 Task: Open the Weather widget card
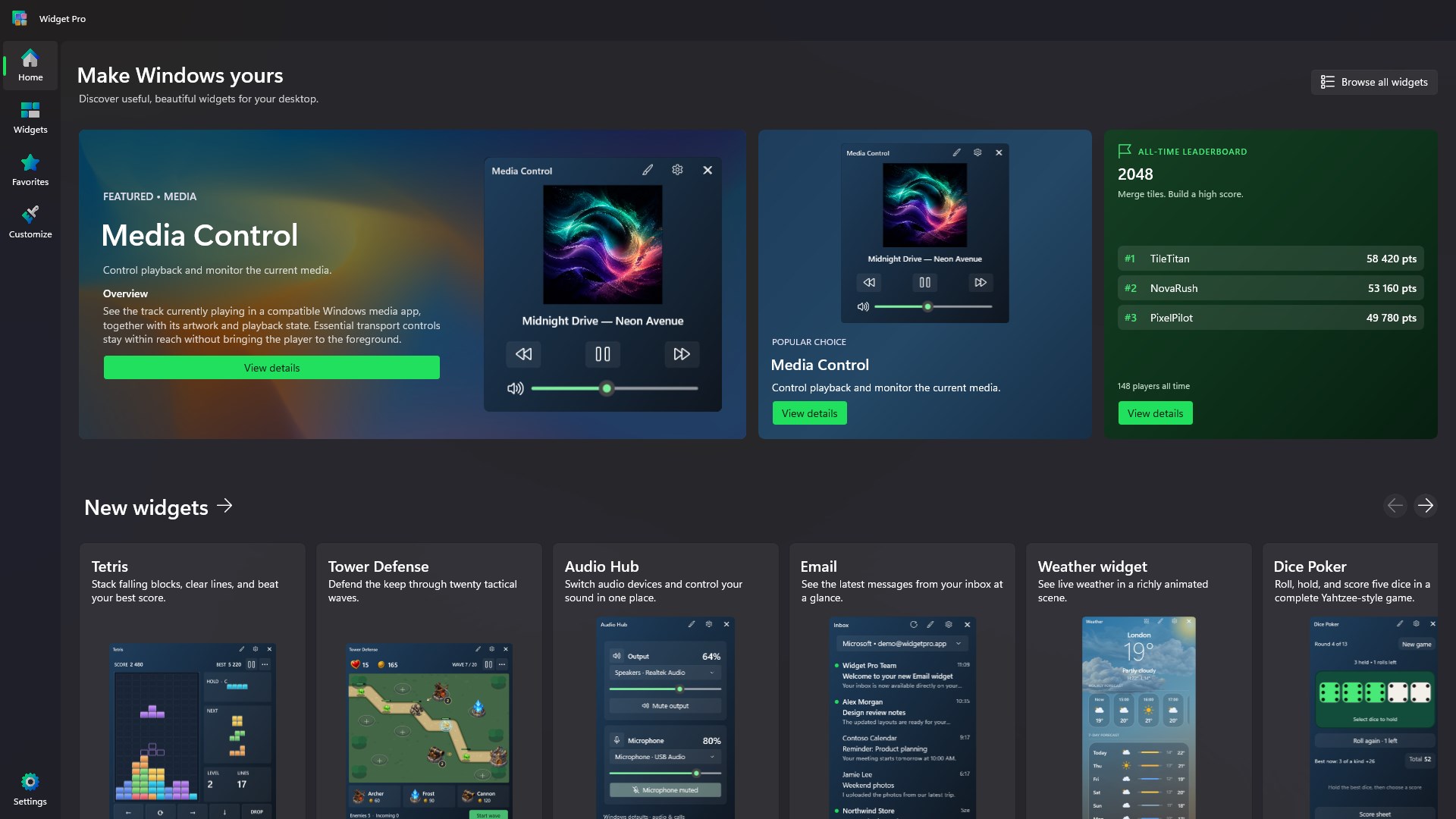click(x=1139, y=681)
